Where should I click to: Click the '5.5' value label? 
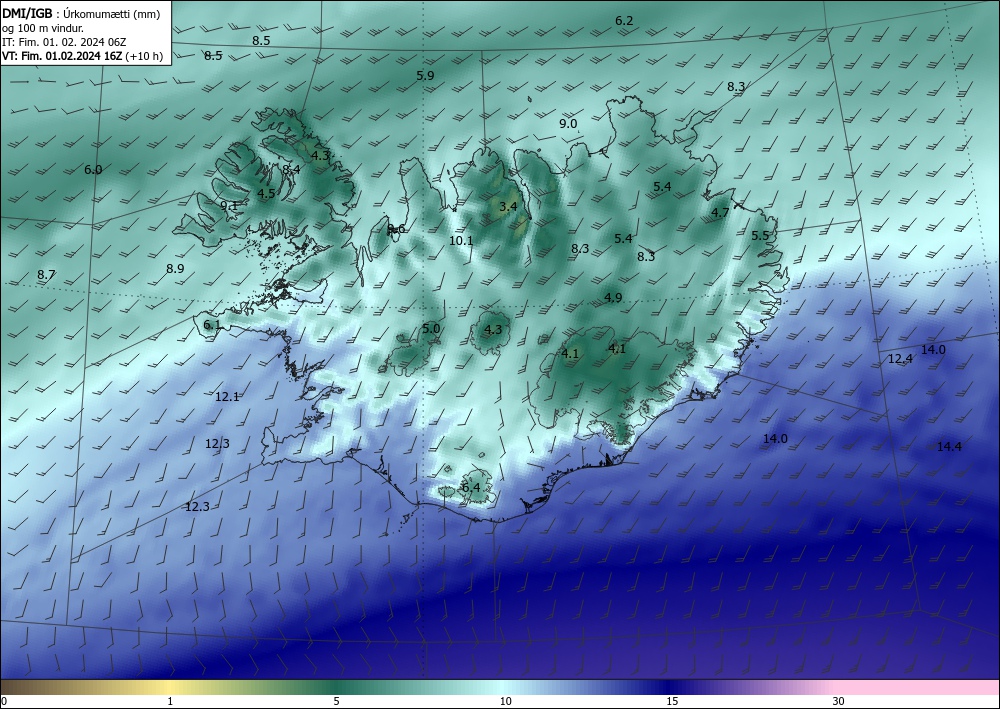coord(760,235)
